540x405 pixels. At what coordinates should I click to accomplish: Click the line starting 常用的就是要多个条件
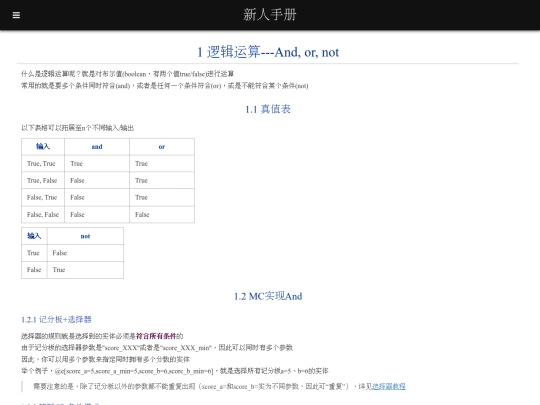pyautogui.click(x=165, y=85)
